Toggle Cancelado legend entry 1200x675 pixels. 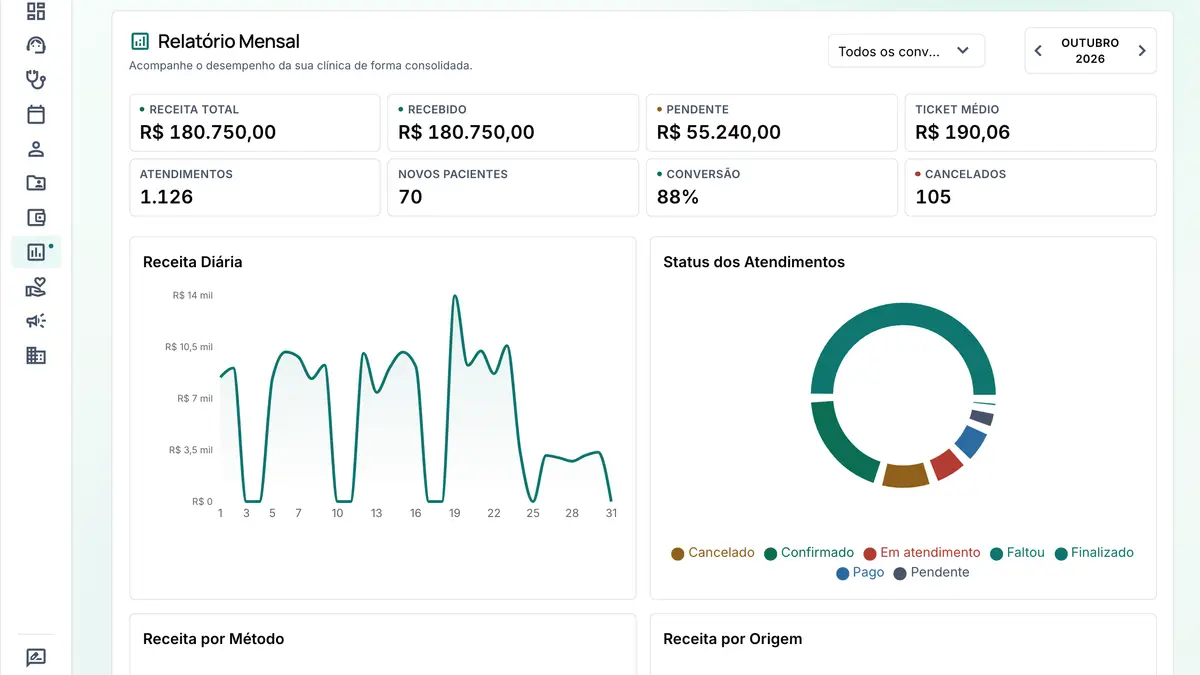tap(713, 553)
